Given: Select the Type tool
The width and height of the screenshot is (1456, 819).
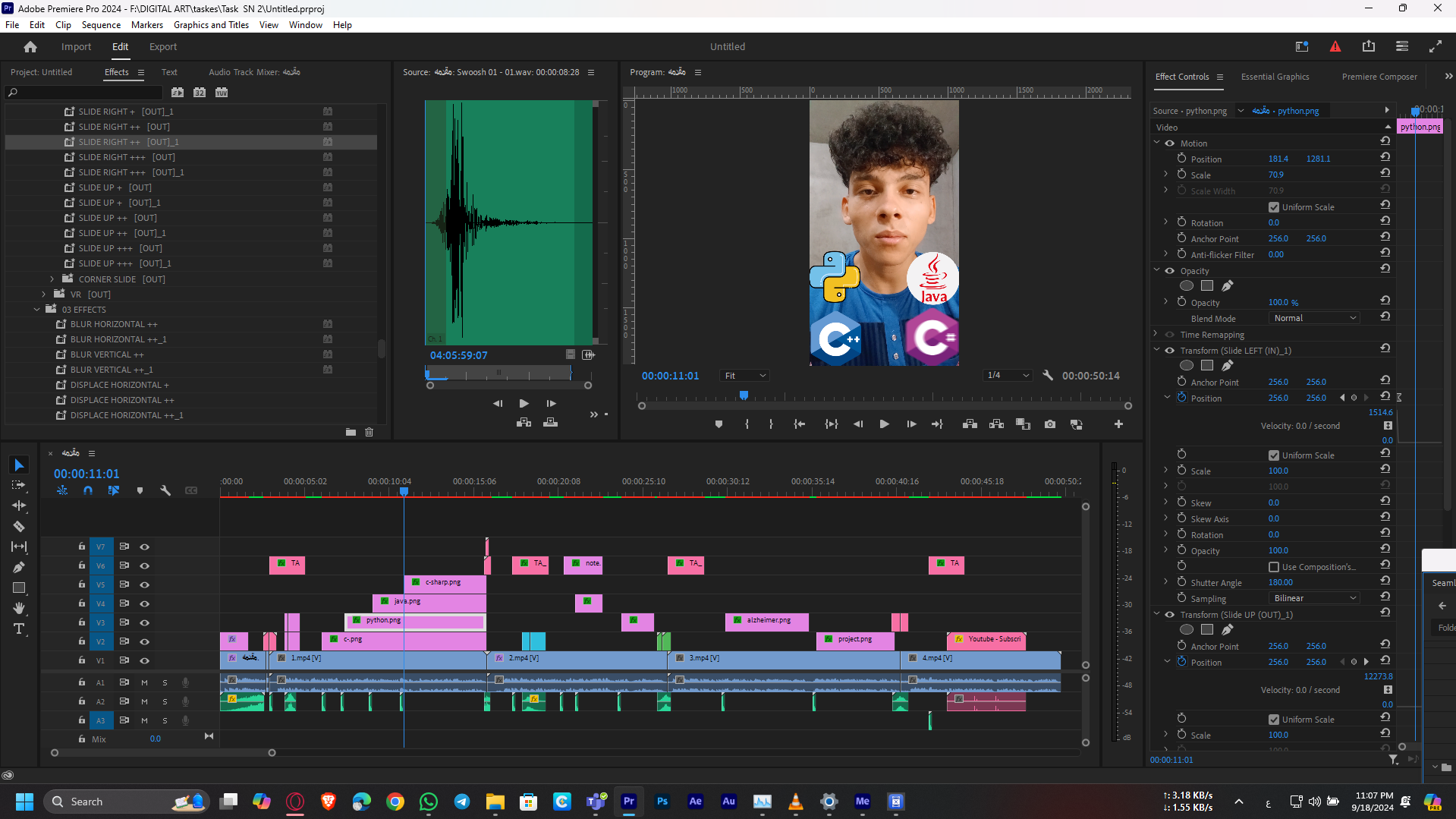Looking at the screenshot, I should pyautogui.click(x=20, y=628).
